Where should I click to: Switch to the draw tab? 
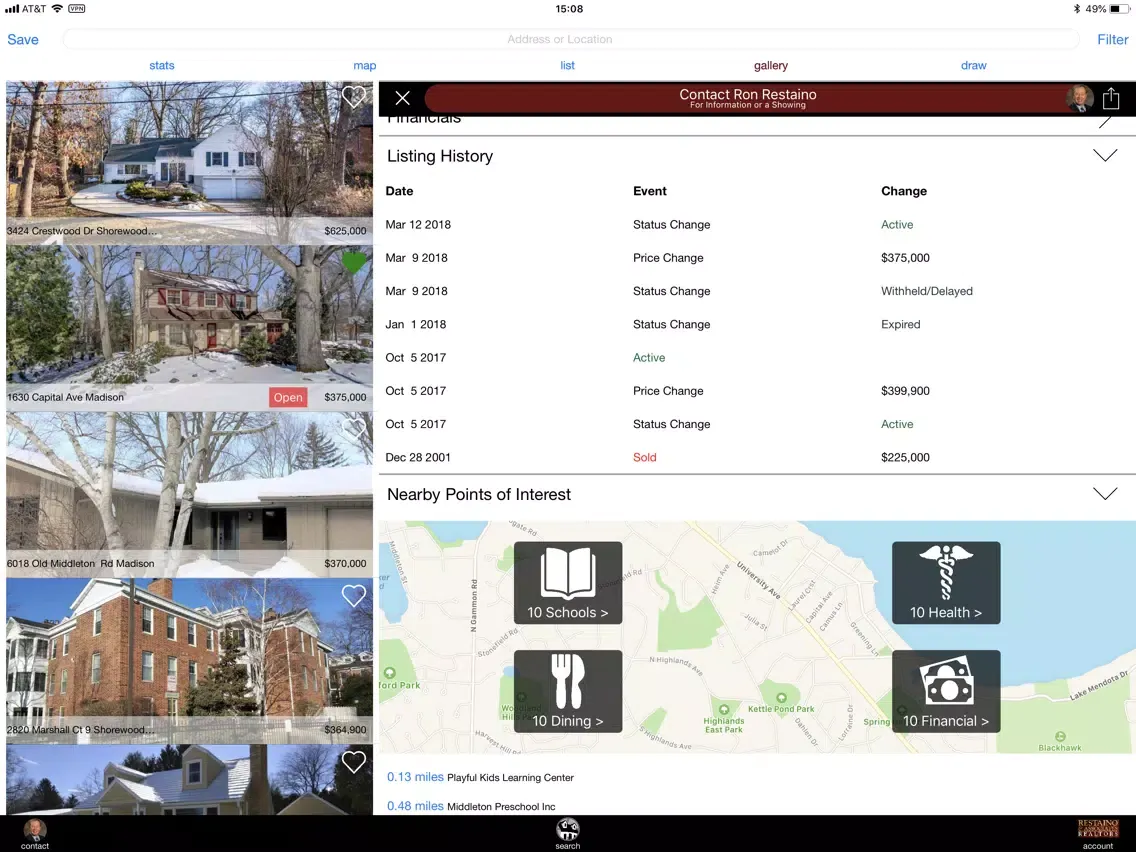pos(974,65)
